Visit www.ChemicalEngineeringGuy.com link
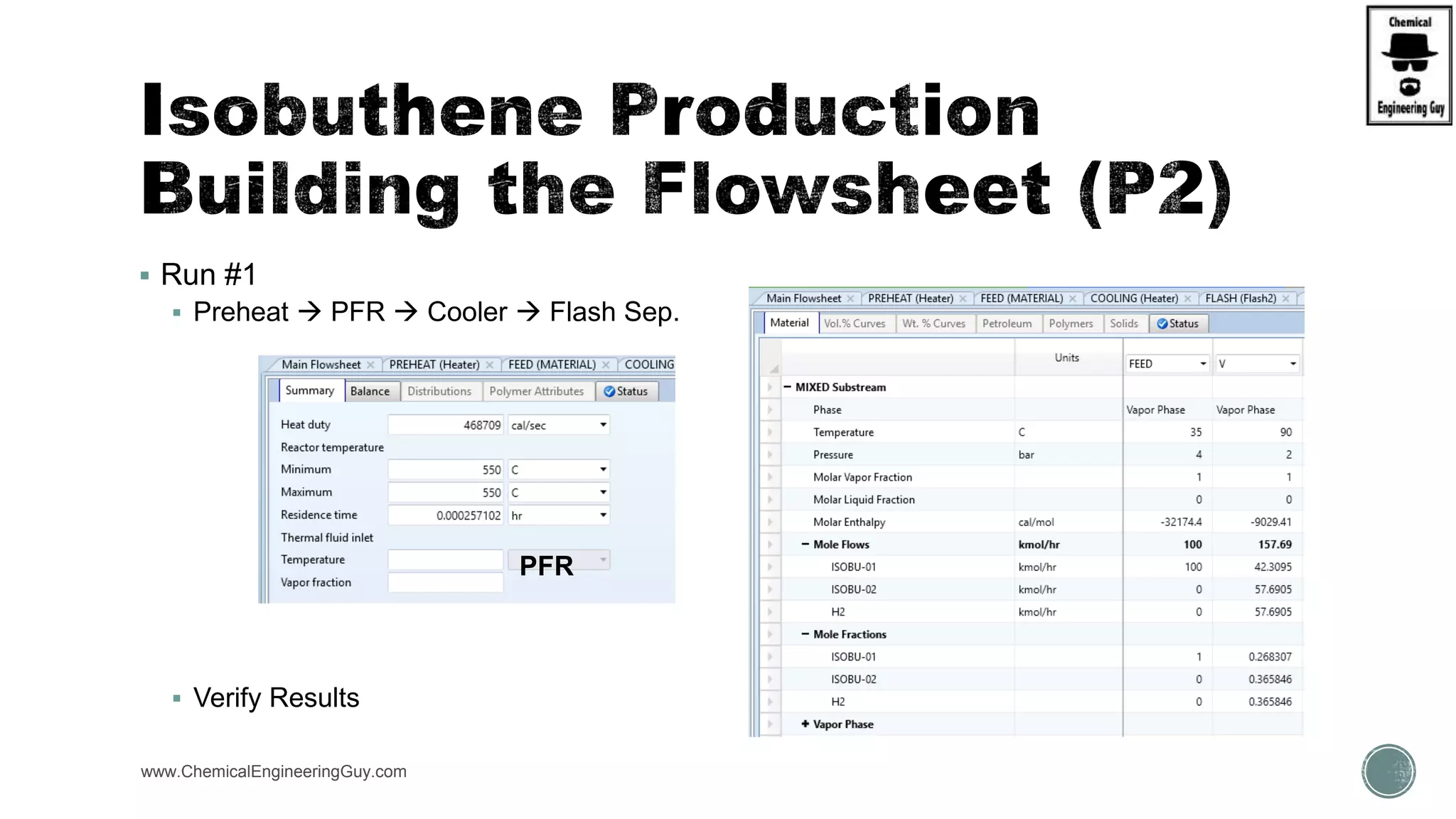The width and height of the screenshot is (1456, 819). pos(274,771)
